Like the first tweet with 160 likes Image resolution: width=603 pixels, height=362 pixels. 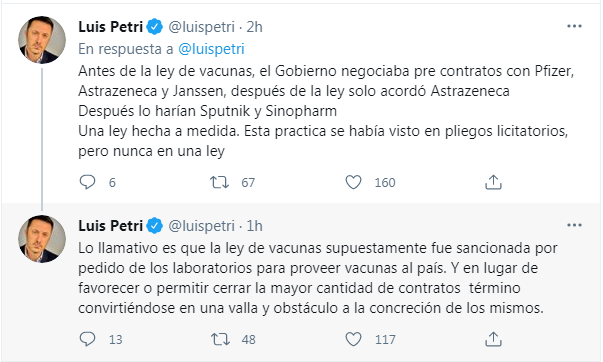coord(353,182)
